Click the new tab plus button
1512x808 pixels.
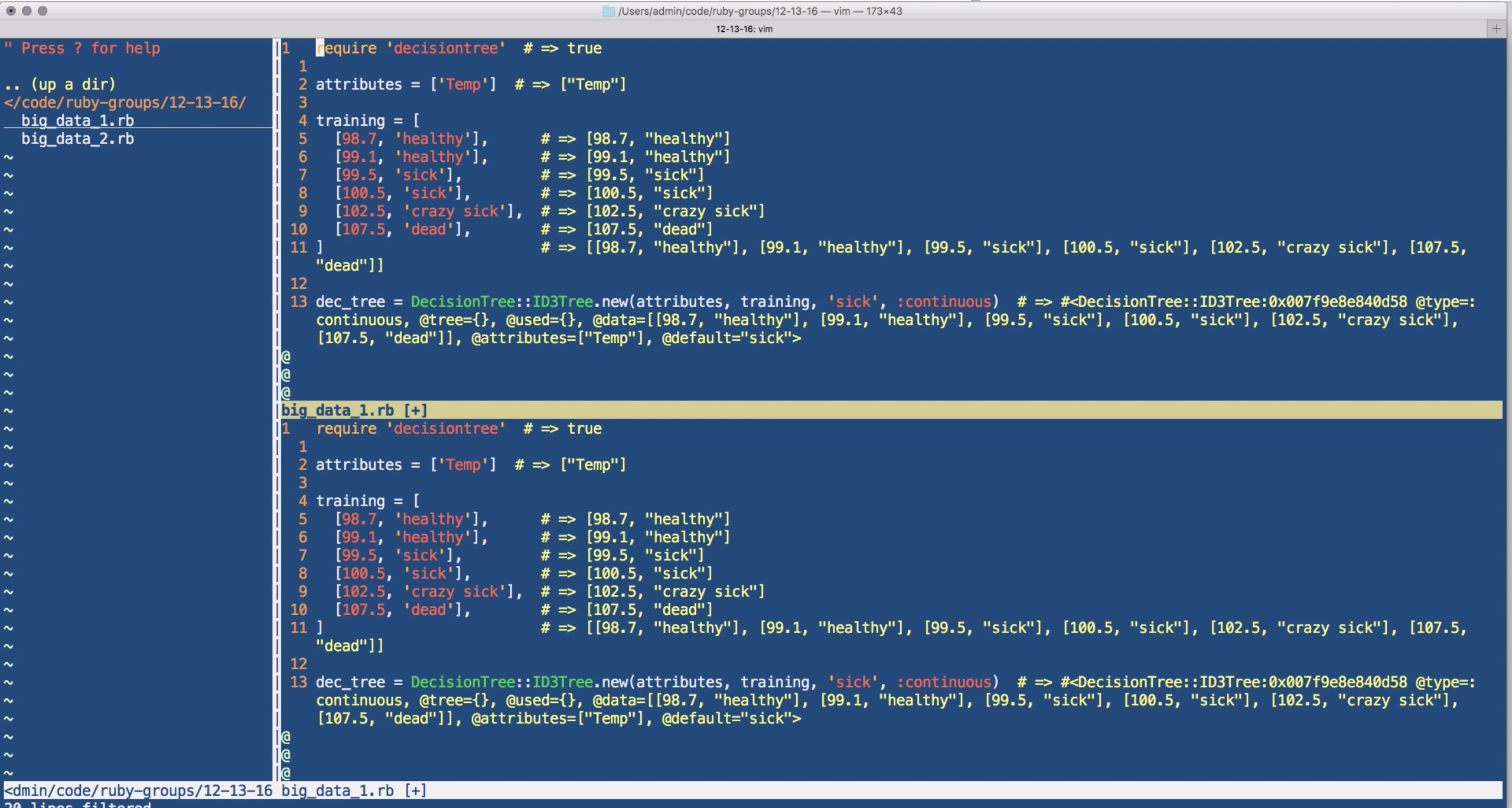(1496, 28)
